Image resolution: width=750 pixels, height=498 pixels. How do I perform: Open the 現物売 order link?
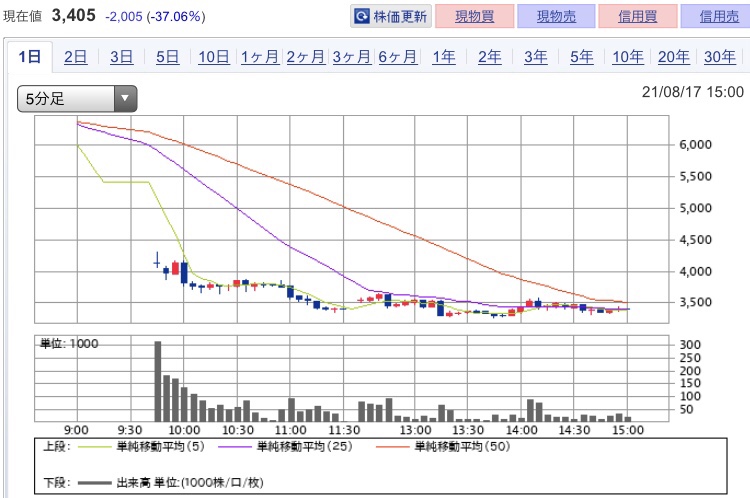(x=556, y=16)
